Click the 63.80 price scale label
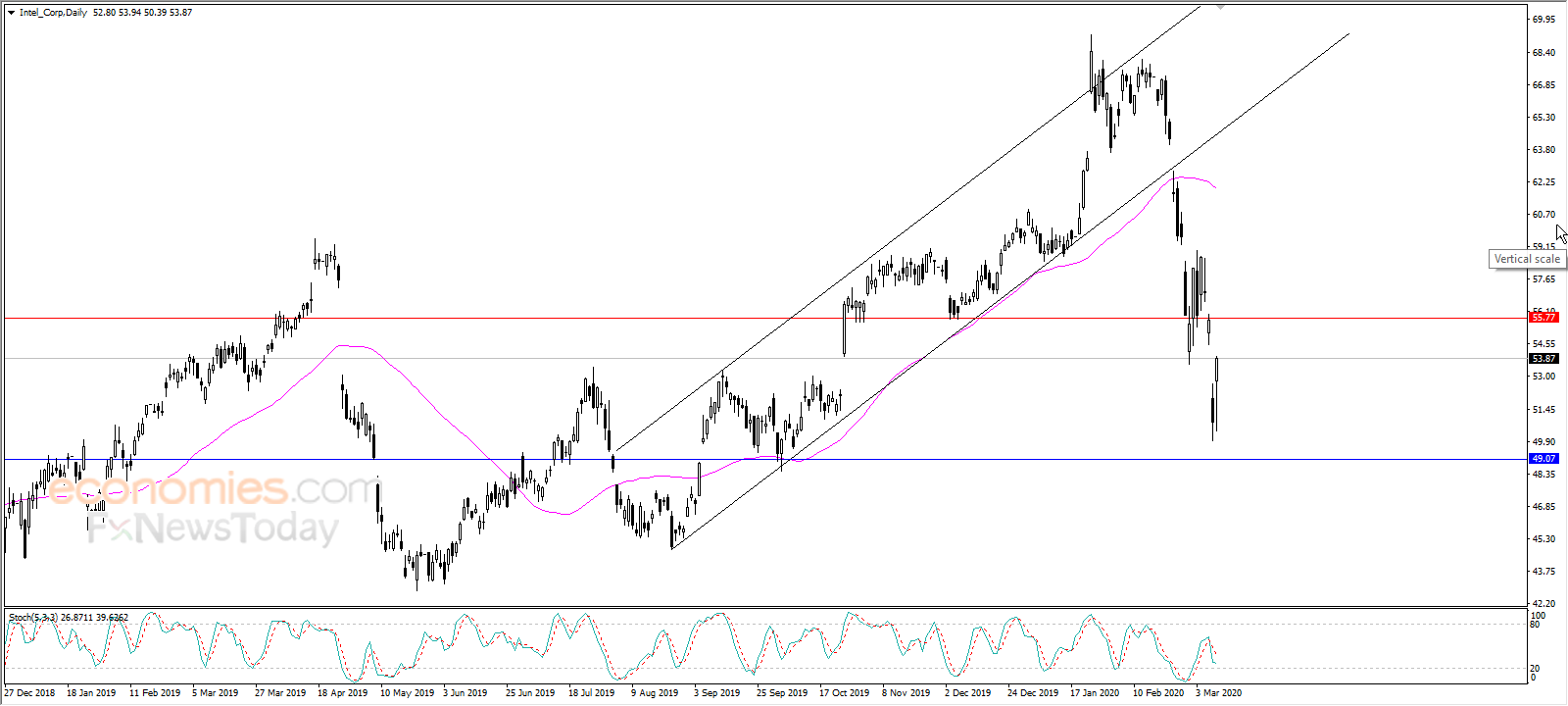Screen dimensions: 1568x706 tap(1543, 150)
